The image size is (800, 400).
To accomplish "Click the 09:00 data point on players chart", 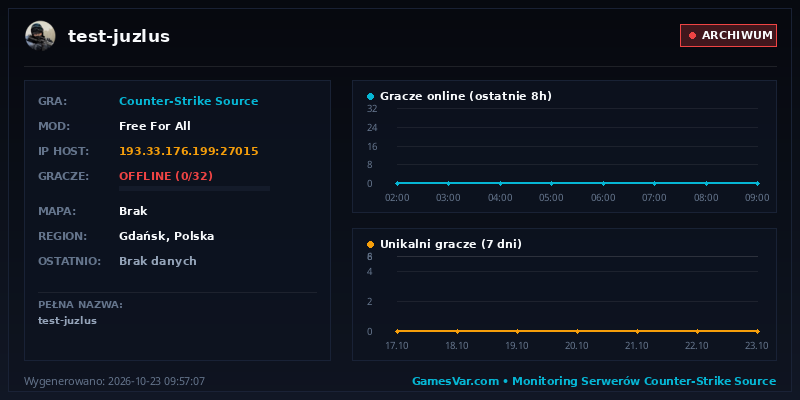I will [758, 183].
